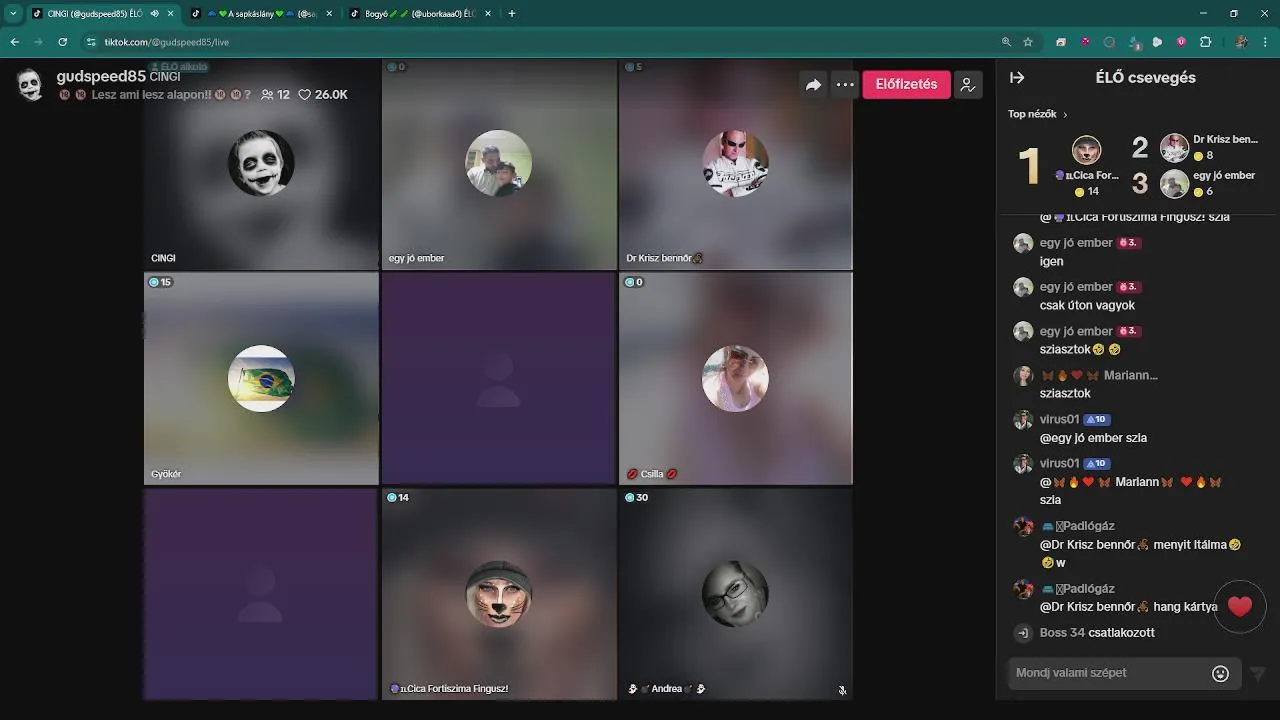Image resolution: width=1280 pixels, height=720 pixels.
Task: Click 'Boss 34 csatlakozott' join notice
Action: pos(1097,633)
